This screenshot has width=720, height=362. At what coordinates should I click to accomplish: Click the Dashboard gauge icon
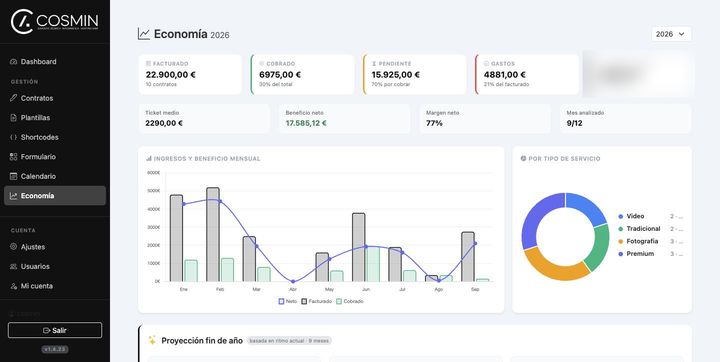click(13, 62)
